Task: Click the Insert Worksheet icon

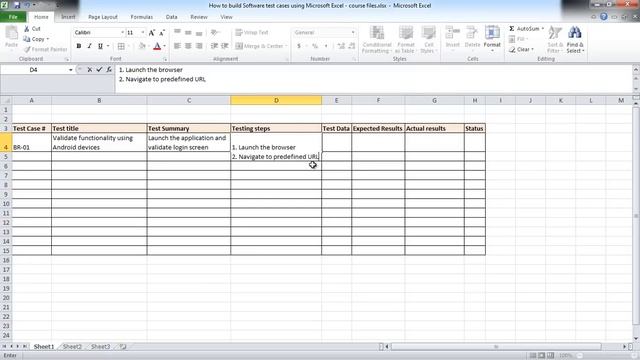Action: click(123, 347)
